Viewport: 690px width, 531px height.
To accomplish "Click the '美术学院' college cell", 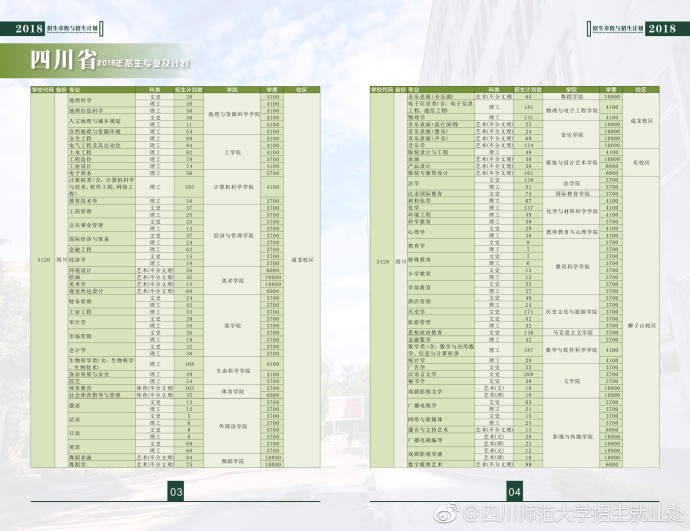I will [233, 281].
